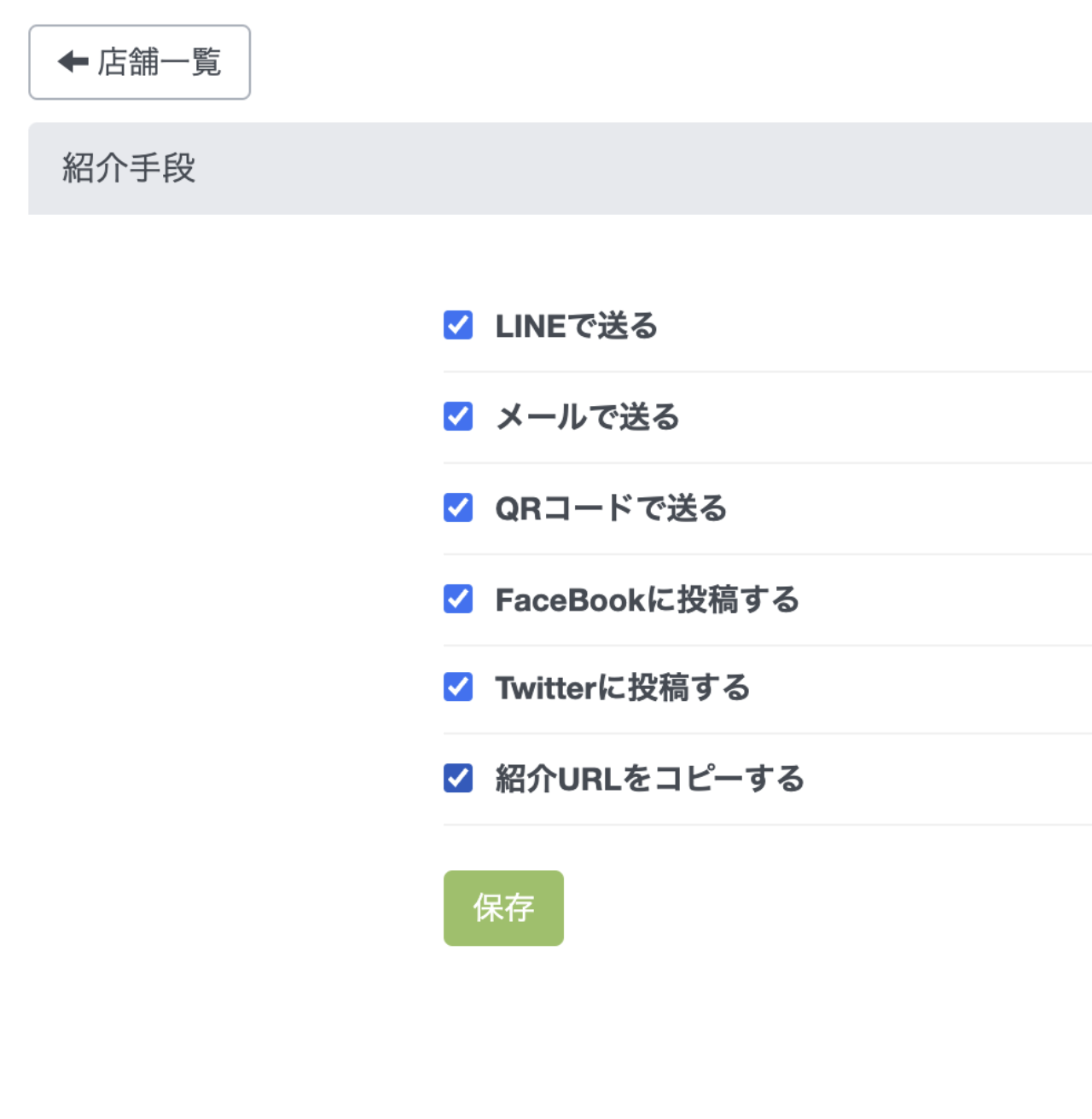The height and width of the screenshot is (1119, 1092).
Task: Click the Twitterに投稿する label
Action: 623,687
